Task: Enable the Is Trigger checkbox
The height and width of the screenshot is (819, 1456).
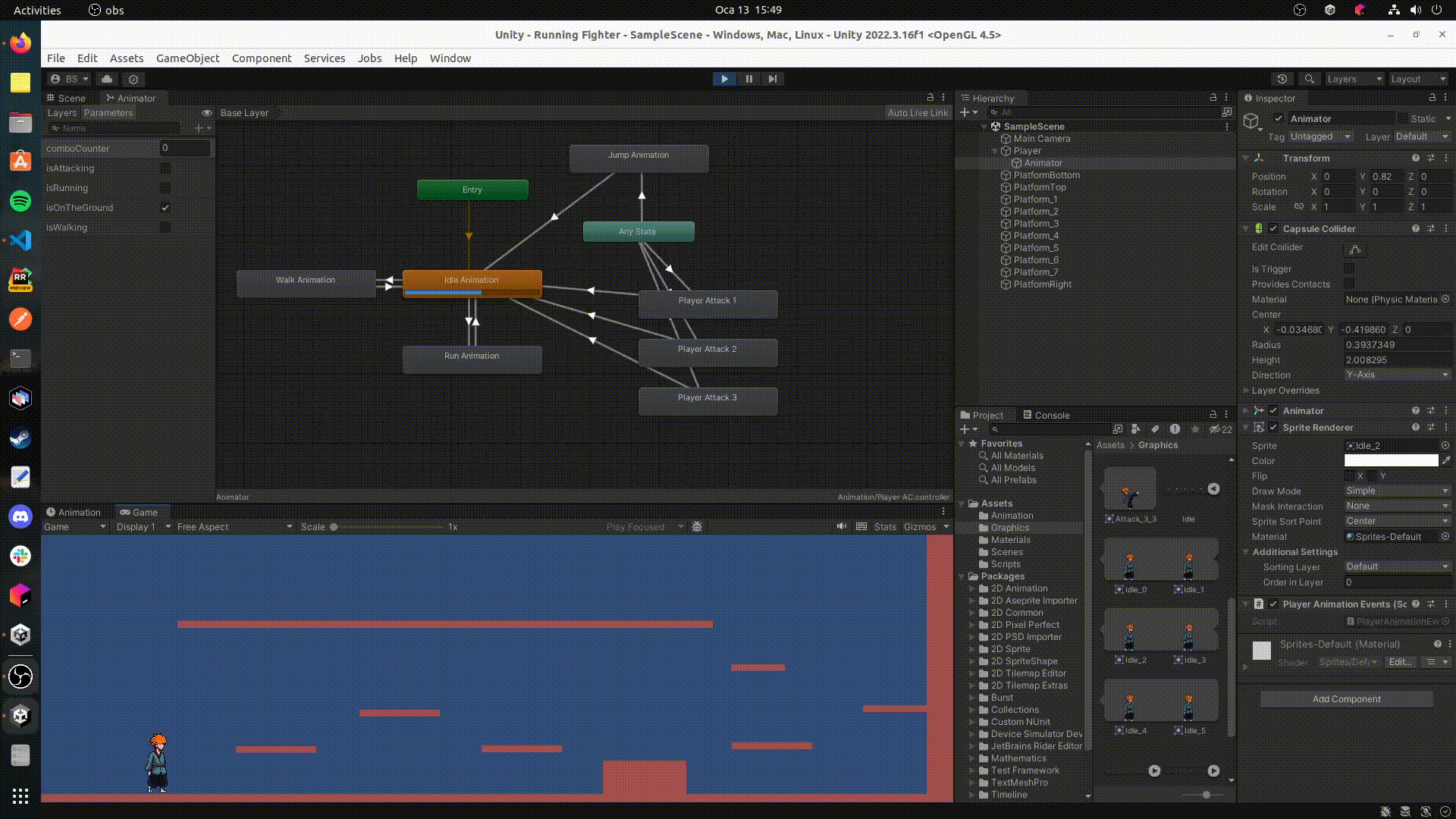Action: [1349, 268]
